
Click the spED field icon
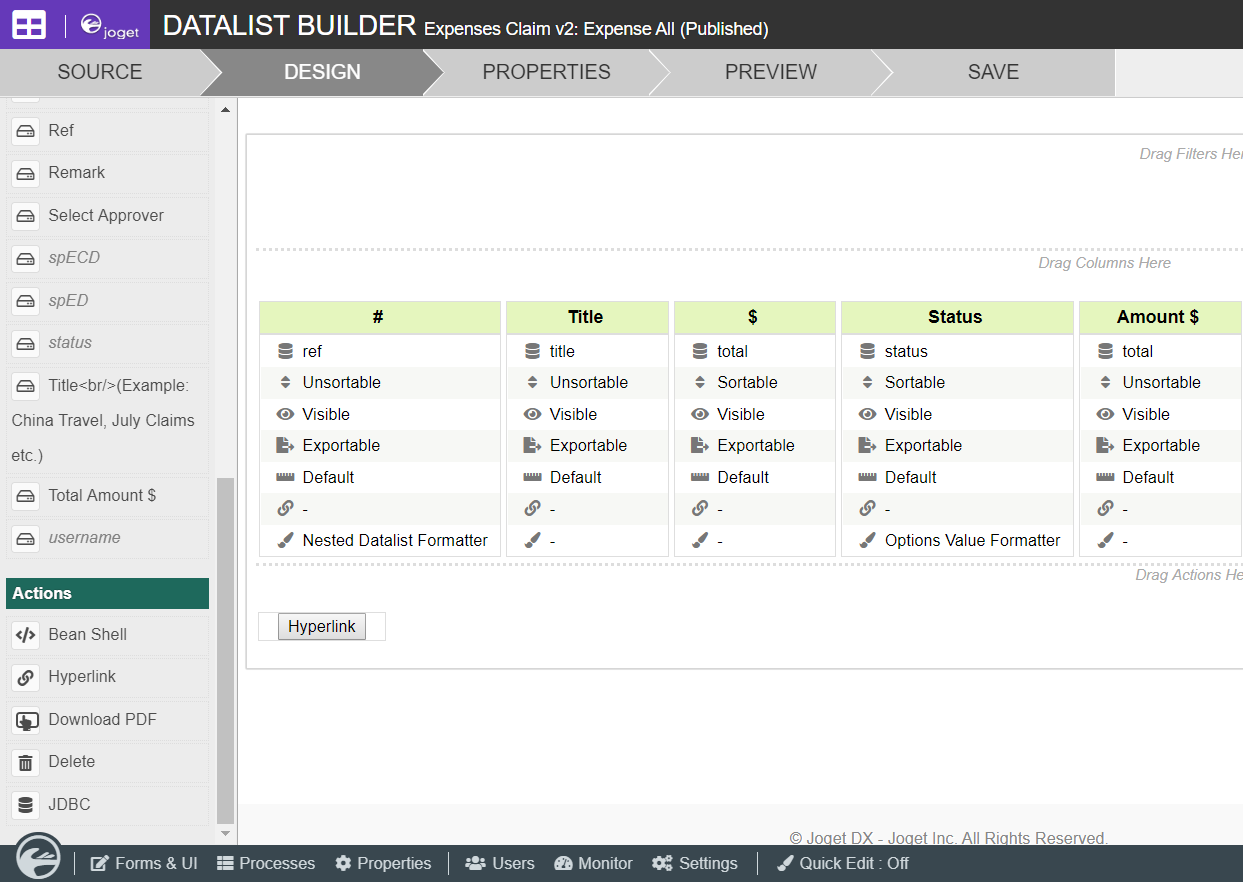26,301
